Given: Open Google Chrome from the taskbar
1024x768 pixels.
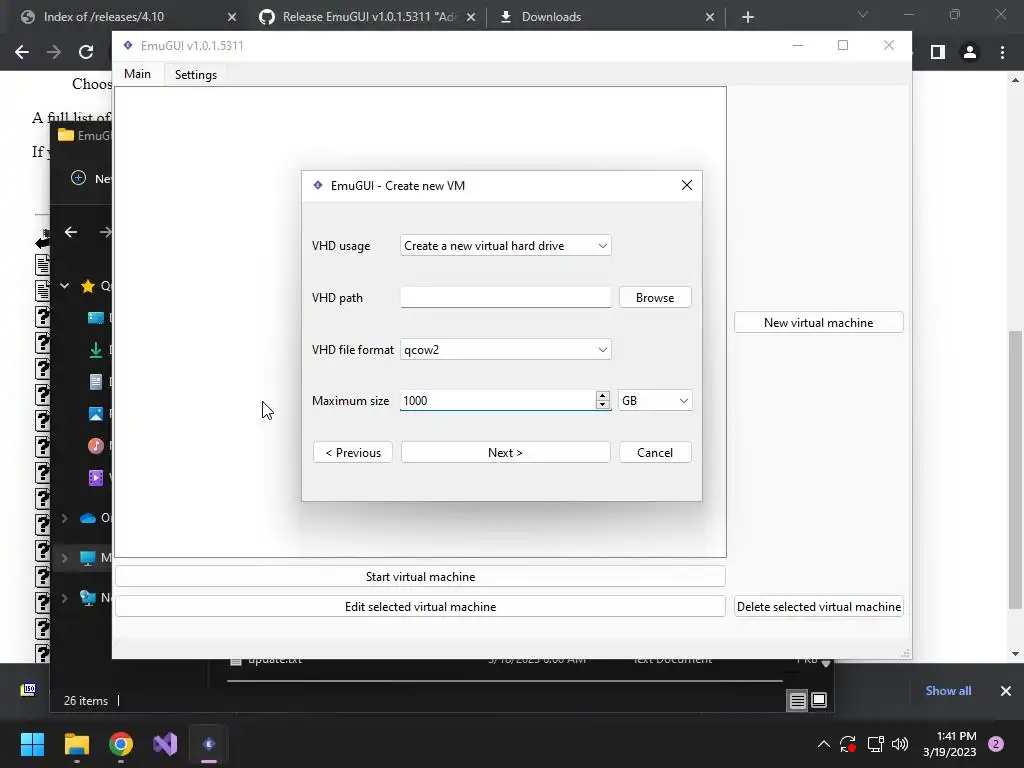Looking at the screenshot, I should pos(121,744).
